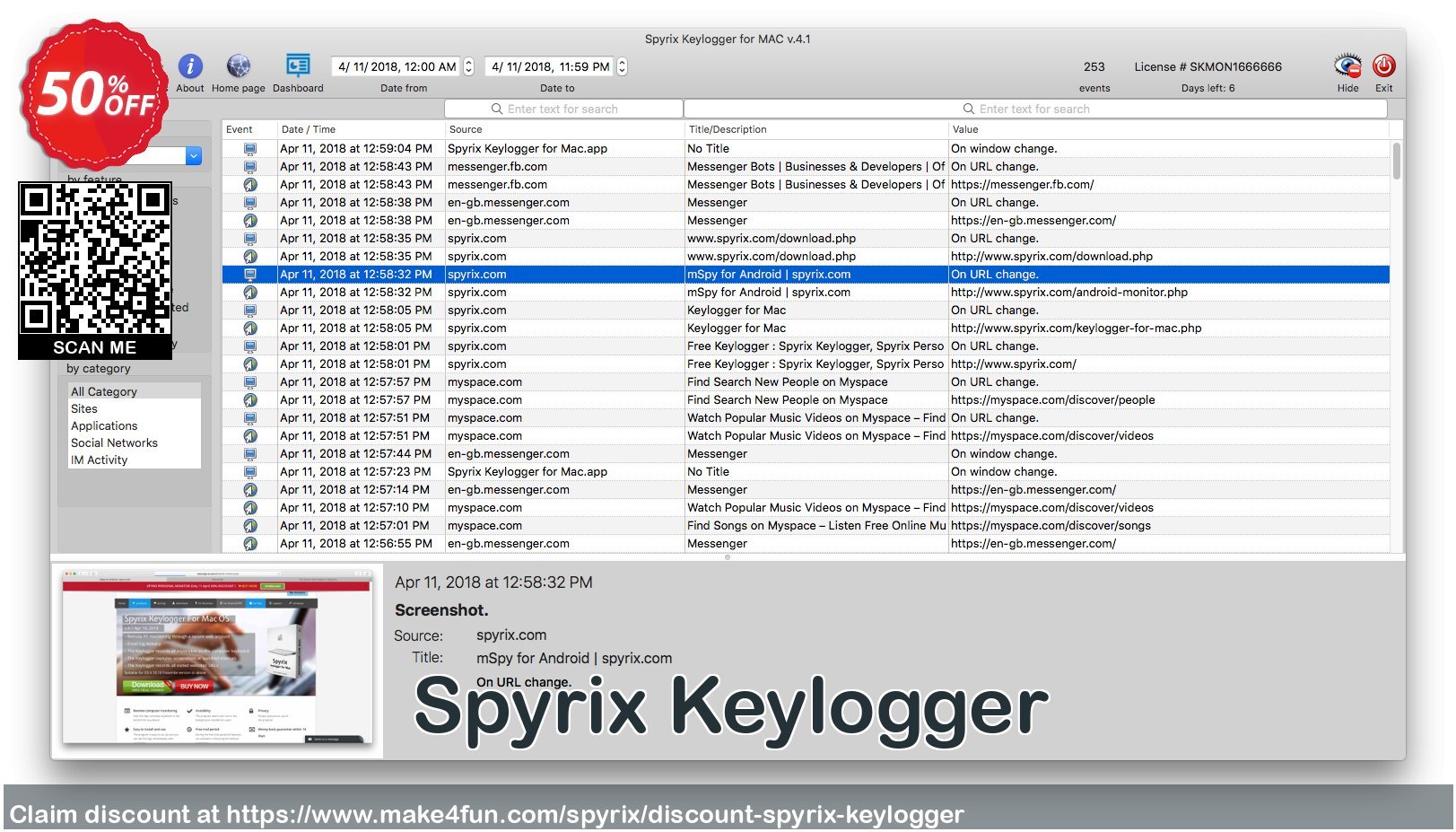Open the Home page globe icon
Image resolution: width=1456 pixels, height=832 pixels.
click(239, 66)
